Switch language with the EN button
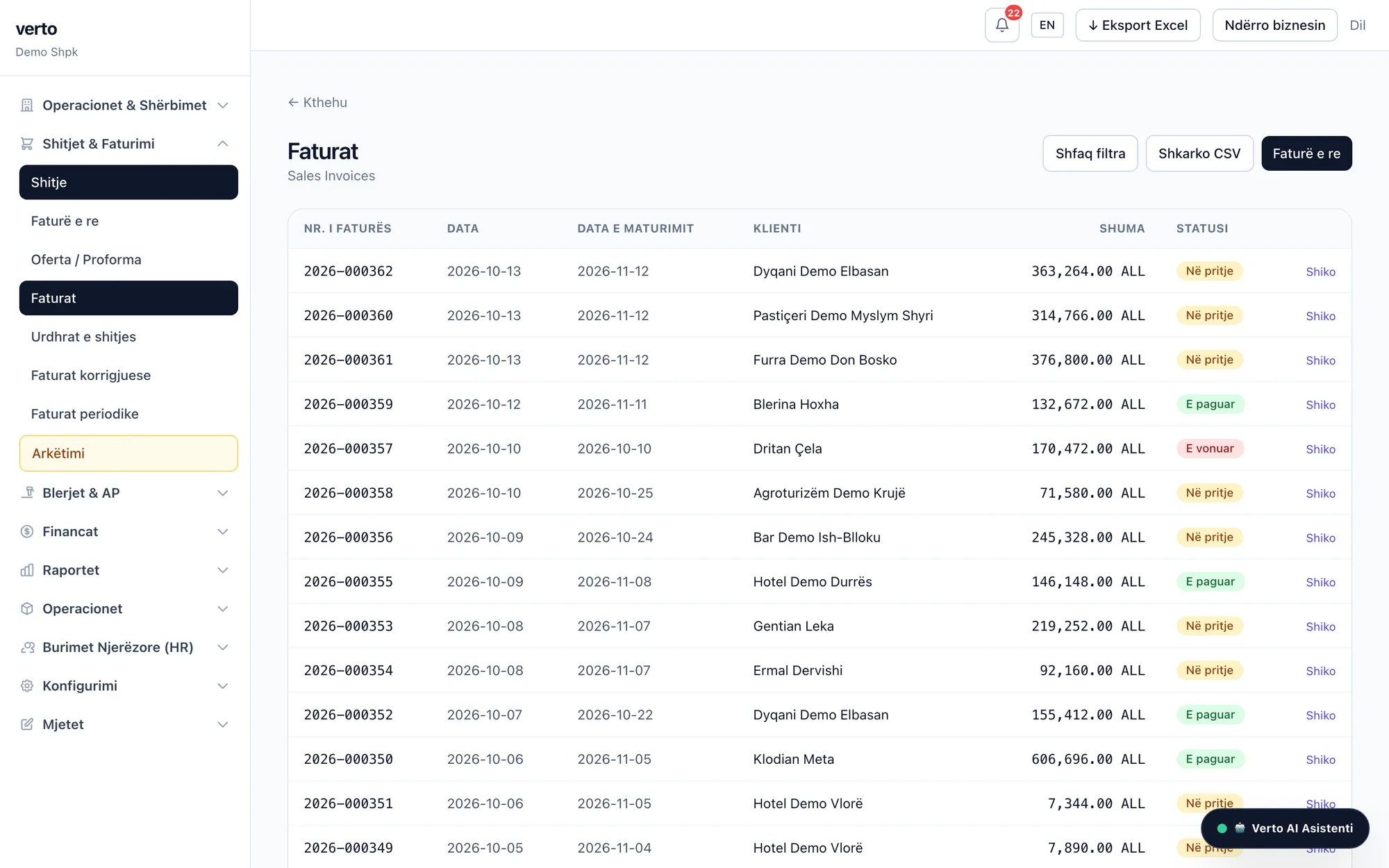This screenshot has width=1389, height=868. pyautogui.click(x=1047, y=25)
